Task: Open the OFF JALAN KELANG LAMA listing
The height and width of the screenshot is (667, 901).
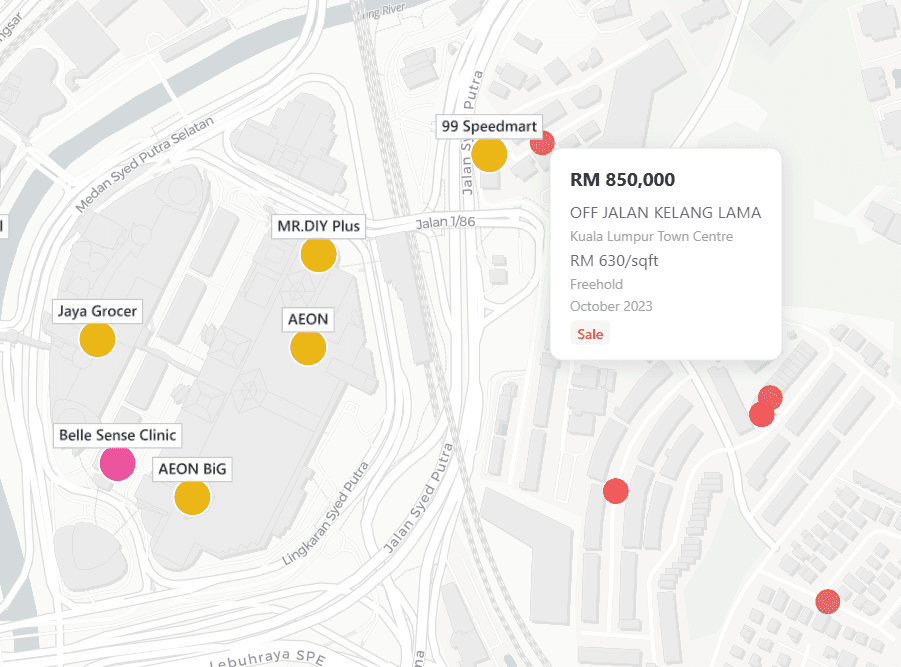Action: click(666, 212)
